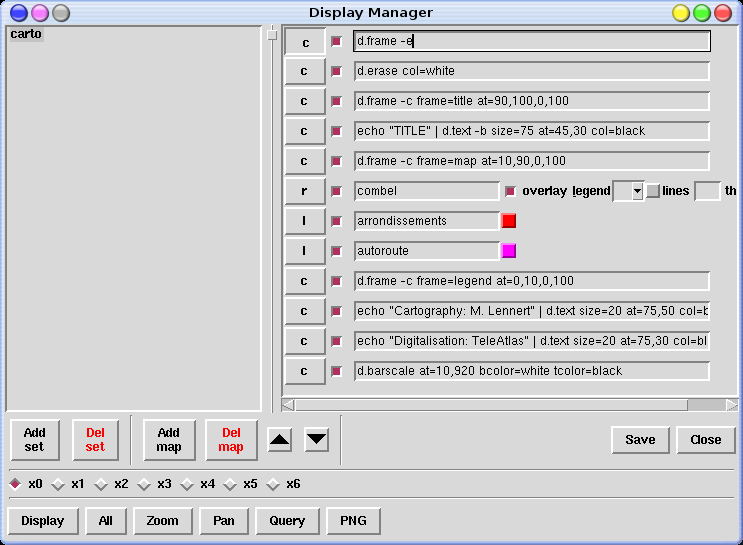Image resolution: width=743 pixels, height=545 pixels.
Task: Click the d.frame -e command field
Action: pyautogui.click(x=532, y=41)
